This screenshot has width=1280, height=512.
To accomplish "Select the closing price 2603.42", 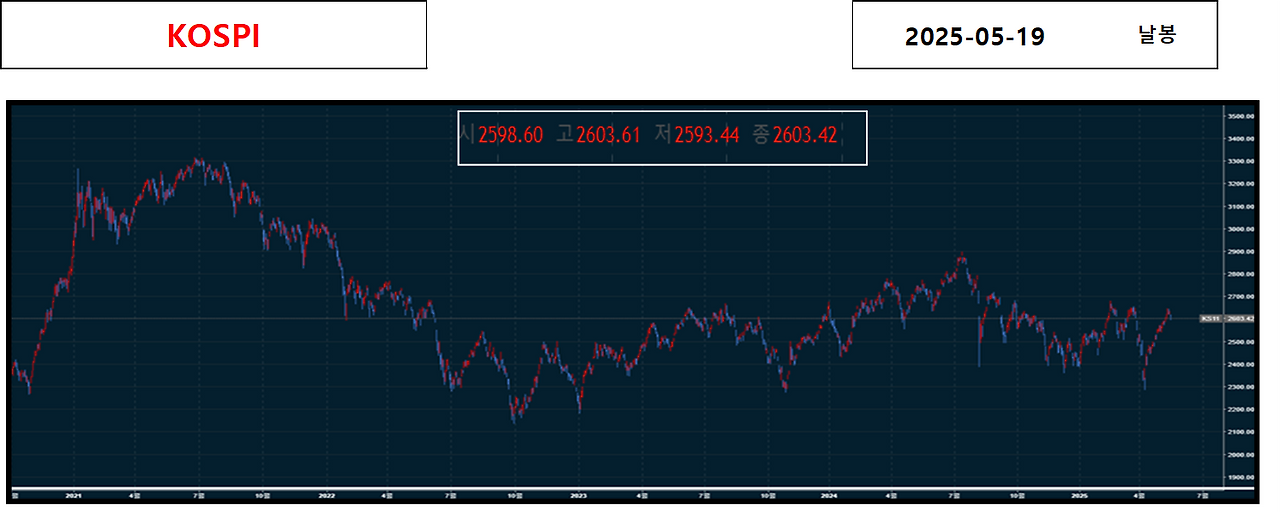I will pyautogui.click(x=805, y=135).
